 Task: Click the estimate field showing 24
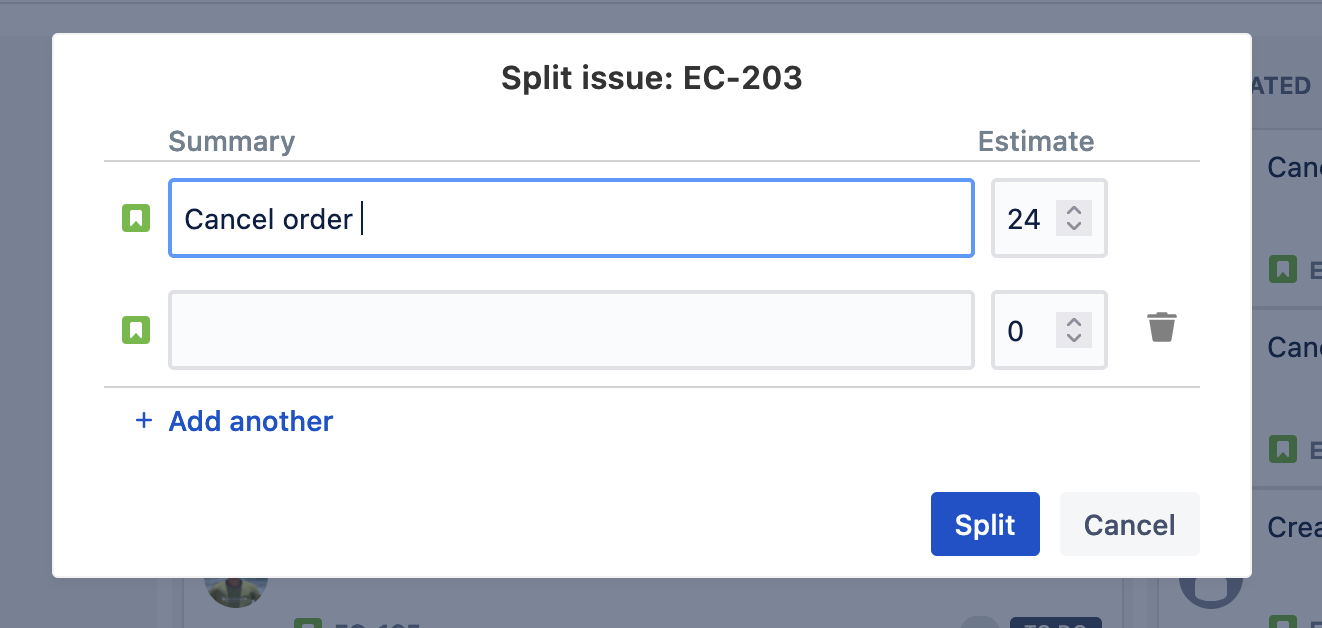pos(1024,218)
